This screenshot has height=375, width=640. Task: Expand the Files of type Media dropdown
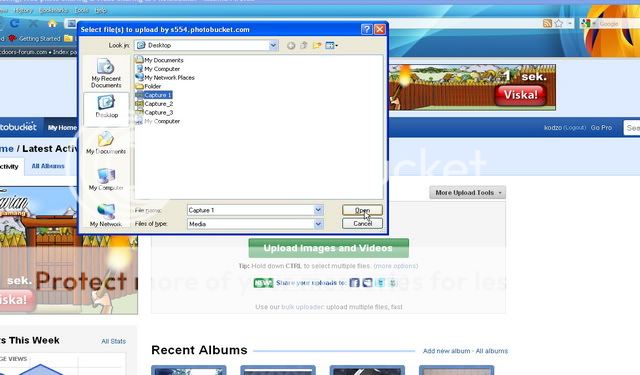(x=318, y=224)
